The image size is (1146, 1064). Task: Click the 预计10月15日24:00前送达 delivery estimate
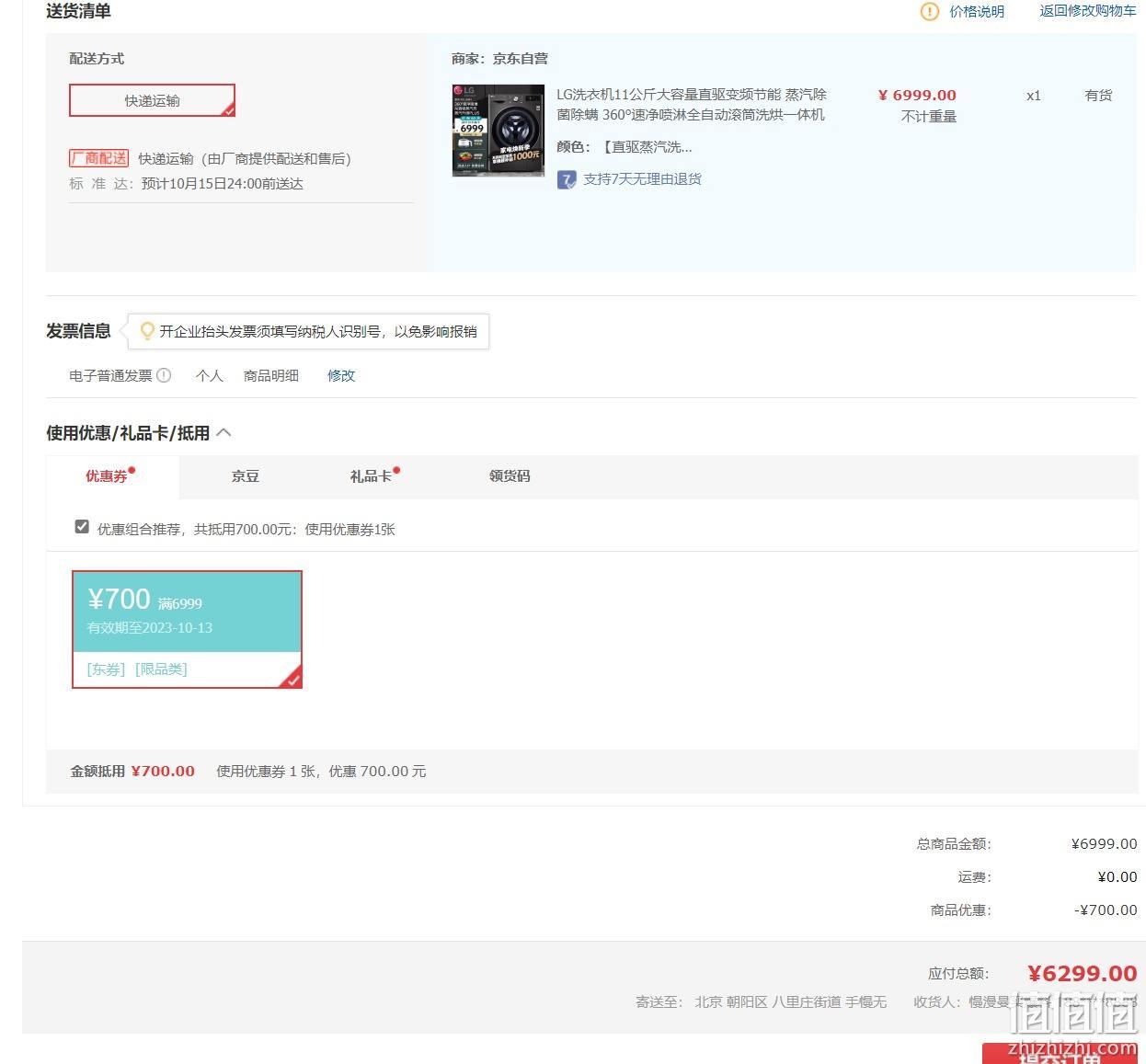[x=223, y=184]
